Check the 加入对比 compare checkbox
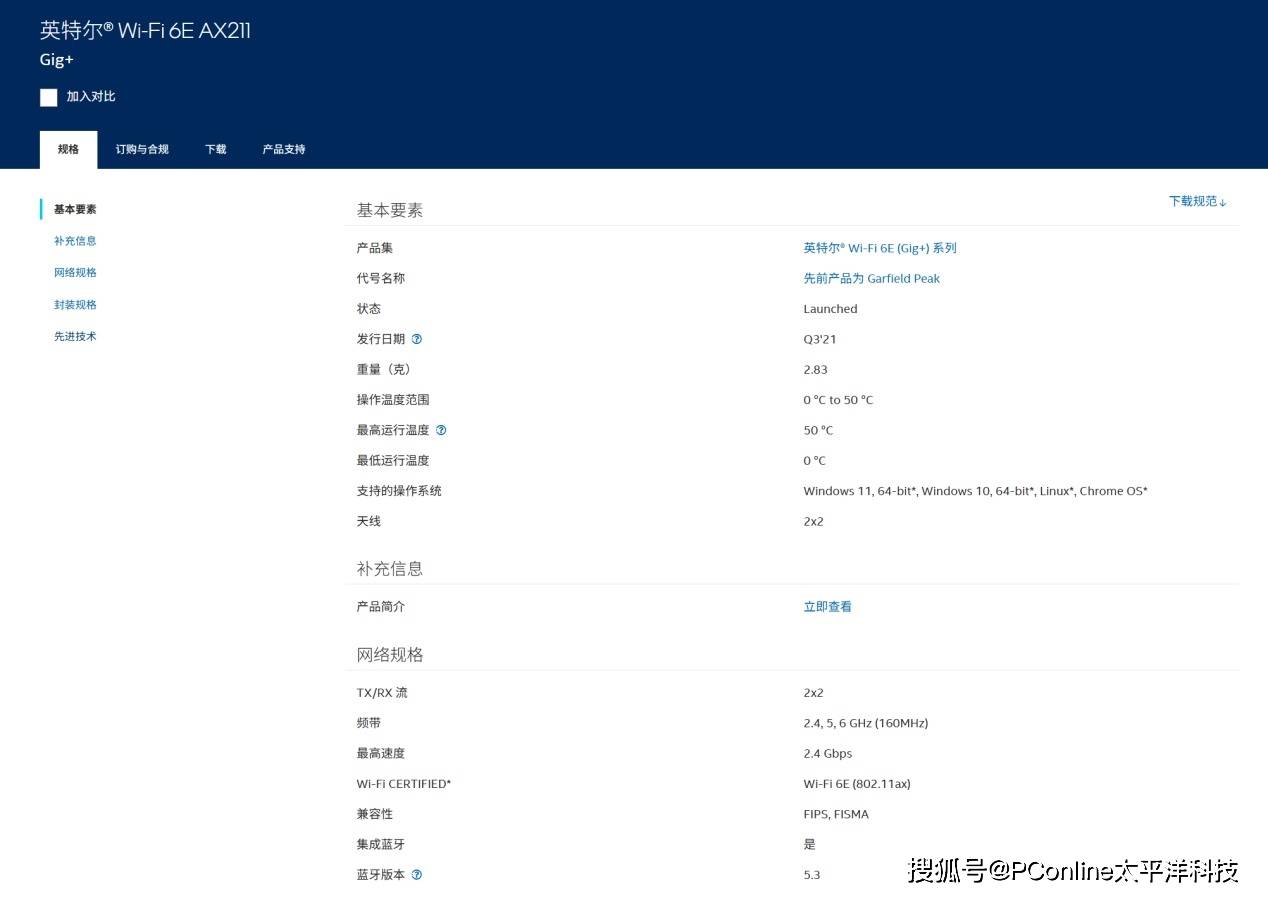Image resolution: width=1268 pixels, height=898 pixels. pyautogui.click(x=49, y=97)
